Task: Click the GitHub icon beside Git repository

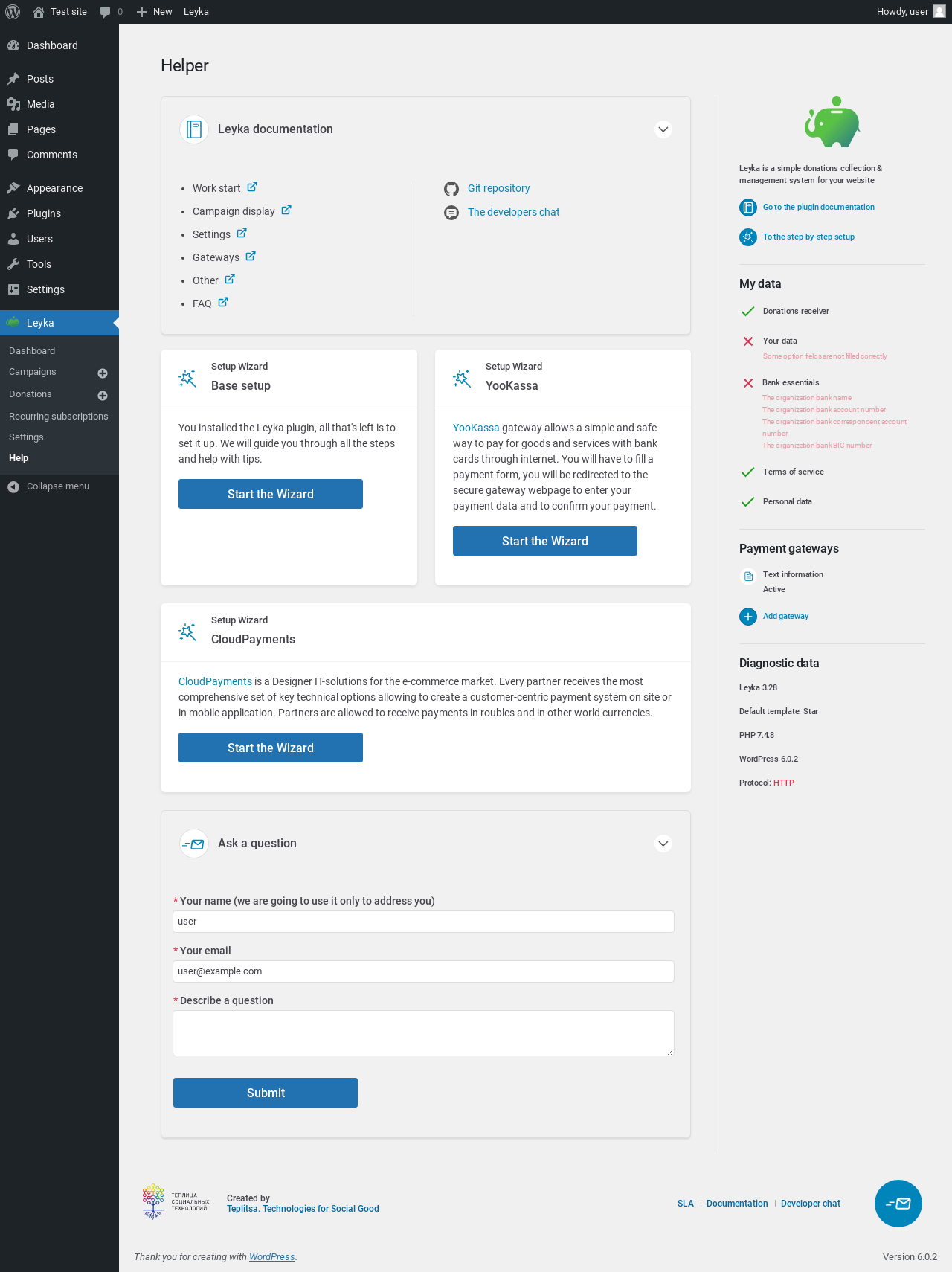Action: pyautogui.click(x=451, y=189)
